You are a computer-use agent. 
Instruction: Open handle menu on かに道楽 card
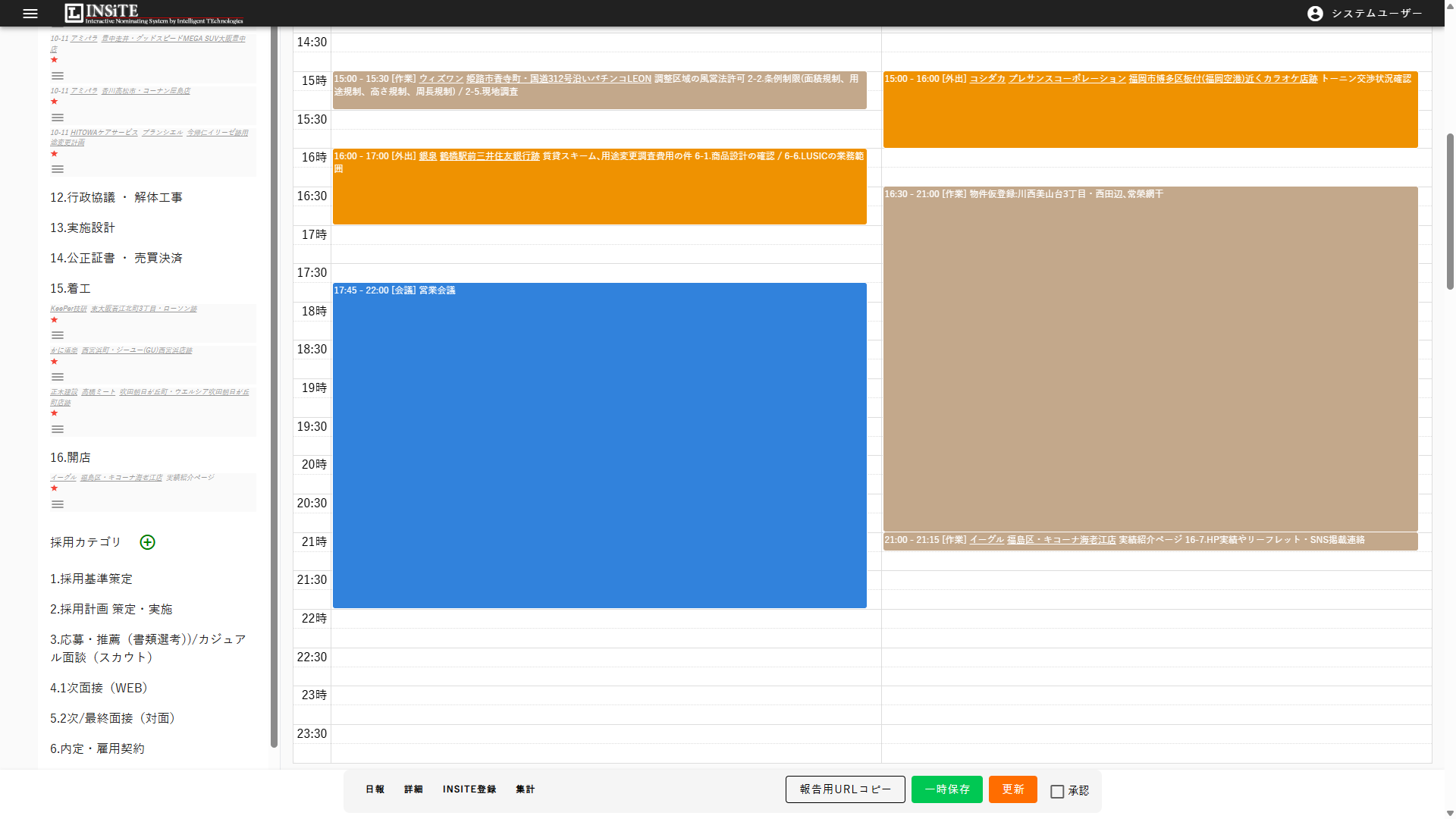(x=58, y=377)
